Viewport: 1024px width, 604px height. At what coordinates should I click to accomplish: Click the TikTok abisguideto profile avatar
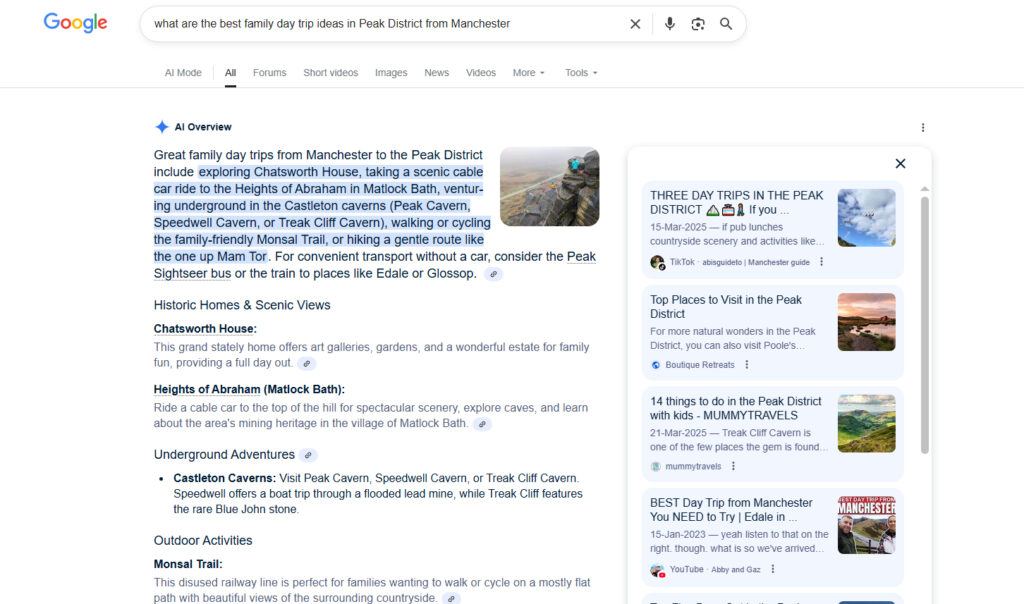coord(657,262)
